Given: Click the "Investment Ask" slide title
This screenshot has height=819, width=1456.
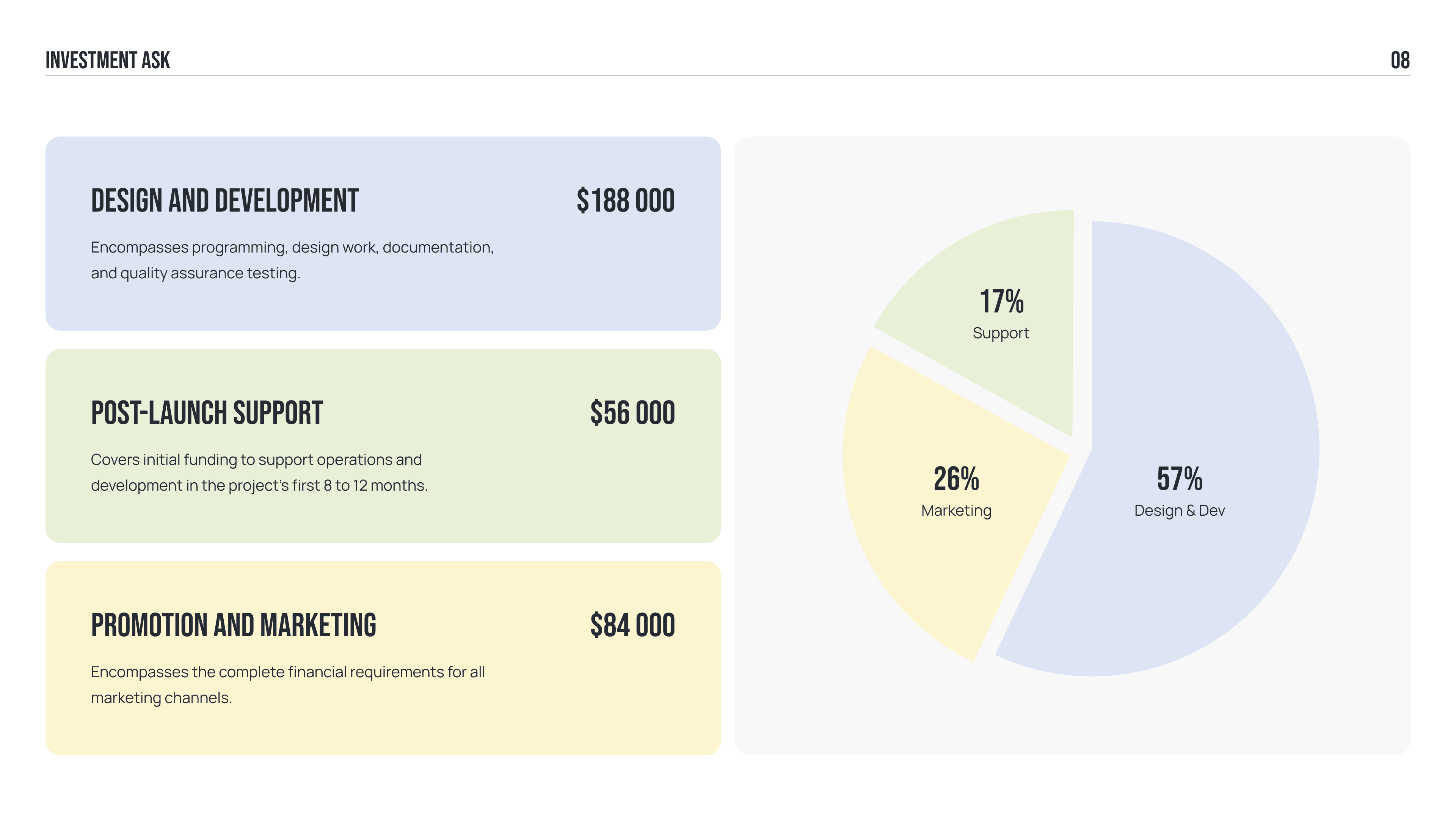Looking at the screenshot, I should 107,61.
